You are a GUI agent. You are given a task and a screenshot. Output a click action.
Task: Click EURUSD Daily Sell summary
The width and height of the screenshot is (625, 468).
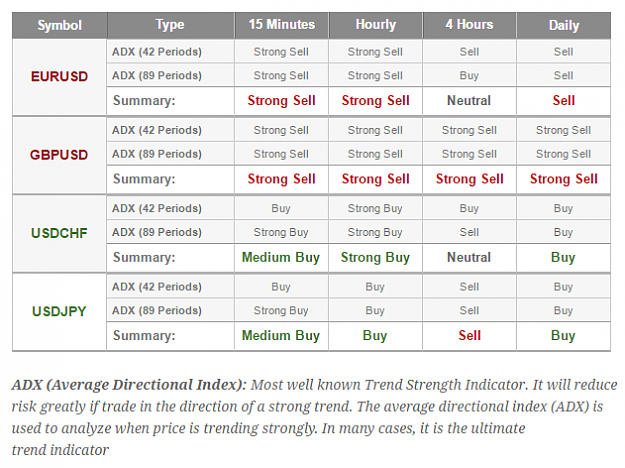click(x=564, y=100)
